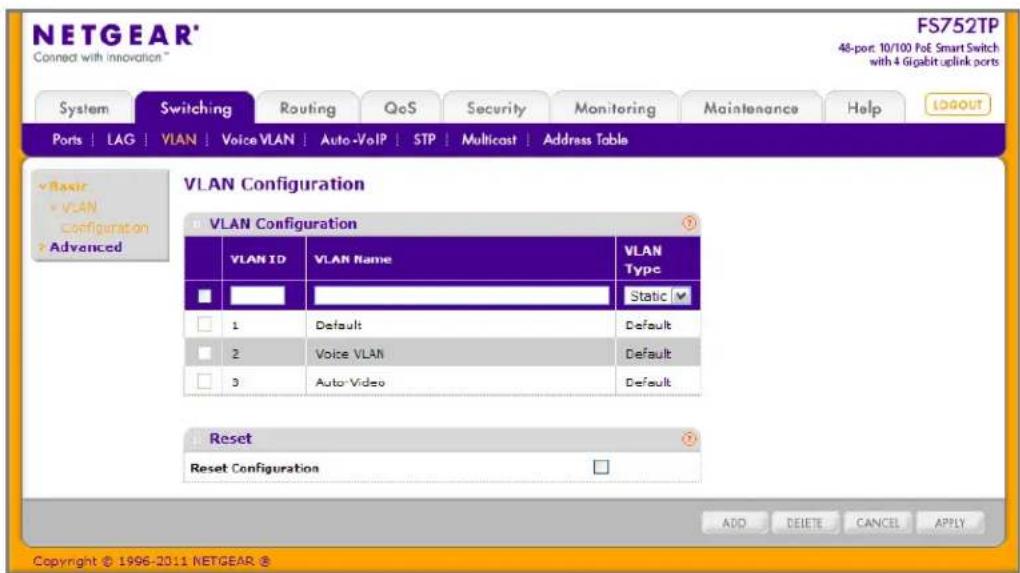The width and height of the screenshot is (1020, 573).
Task: Focus the VLAN Name input field
Action: tap(461, 296)
